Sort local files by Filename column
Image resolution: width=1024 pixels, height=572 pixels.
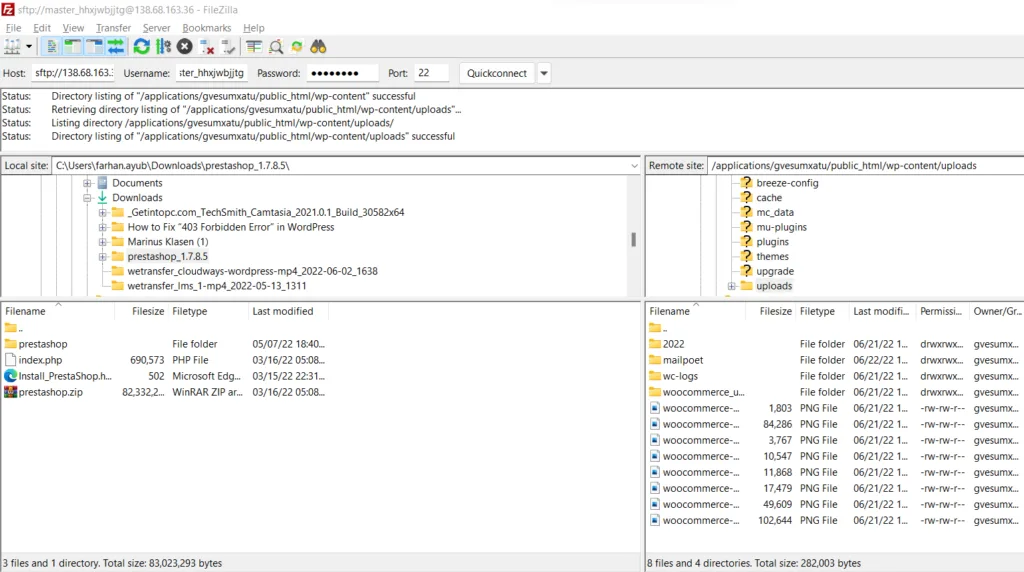click(x=57, y=311)
